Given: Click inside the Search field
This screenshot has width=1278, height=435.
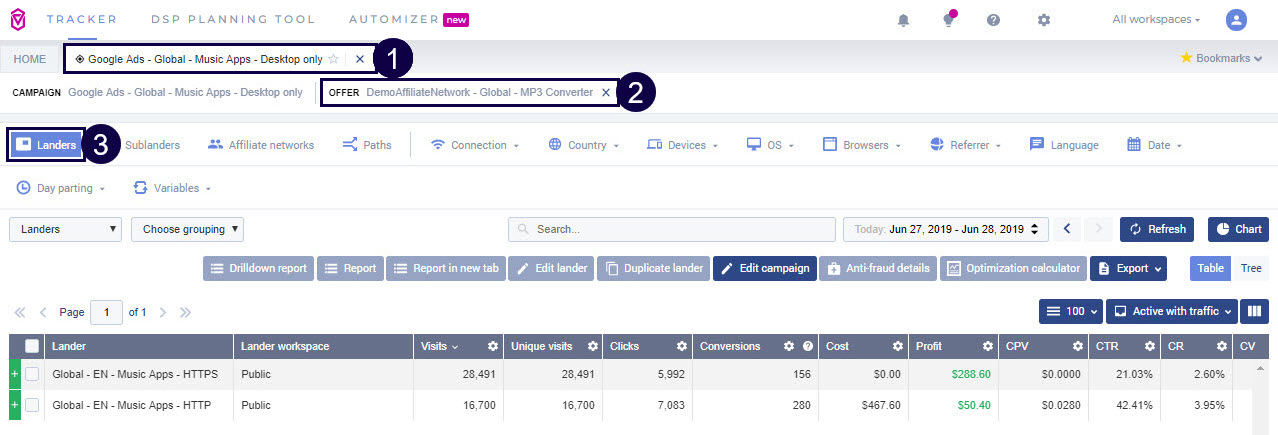Looking at the screenshot, I should coord(670,229).
